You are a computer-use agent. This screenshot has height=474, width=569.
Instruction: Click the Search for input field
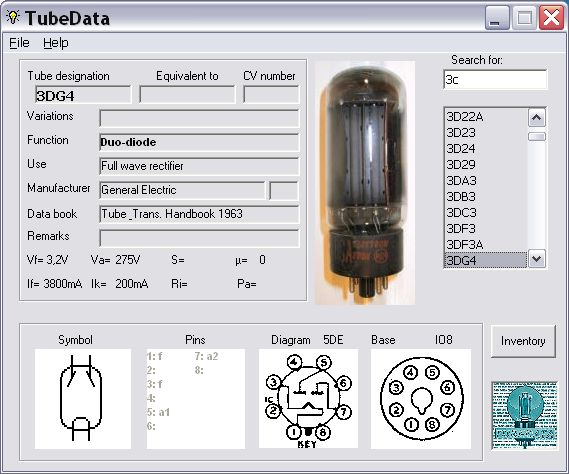click(495, 79)
